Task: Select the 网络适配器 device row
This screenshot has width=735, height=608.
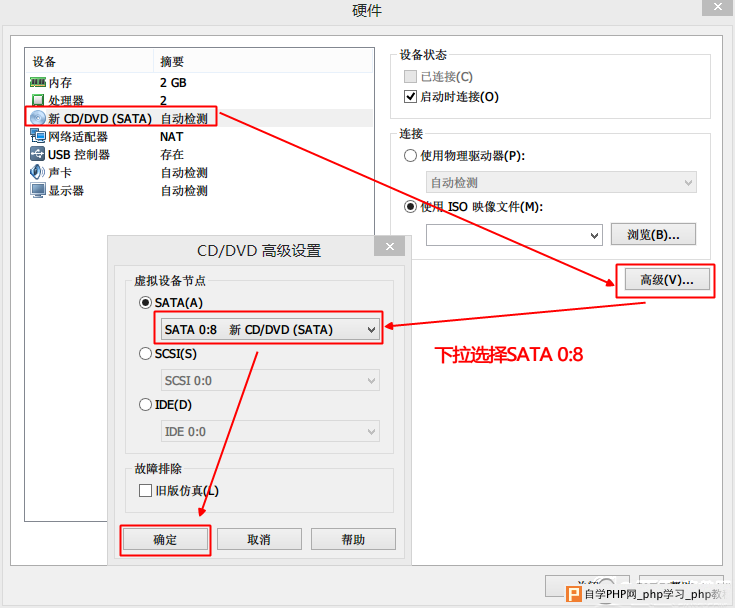Action: click(199, 136)
